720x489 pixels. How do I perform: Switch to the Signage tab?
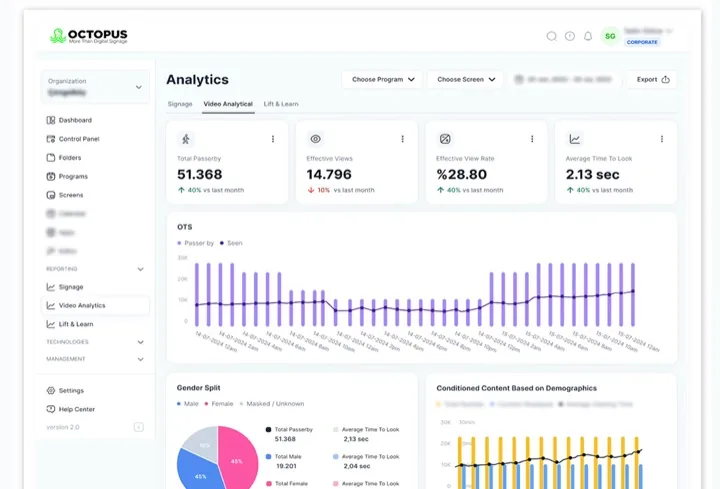tap(180, 104)
